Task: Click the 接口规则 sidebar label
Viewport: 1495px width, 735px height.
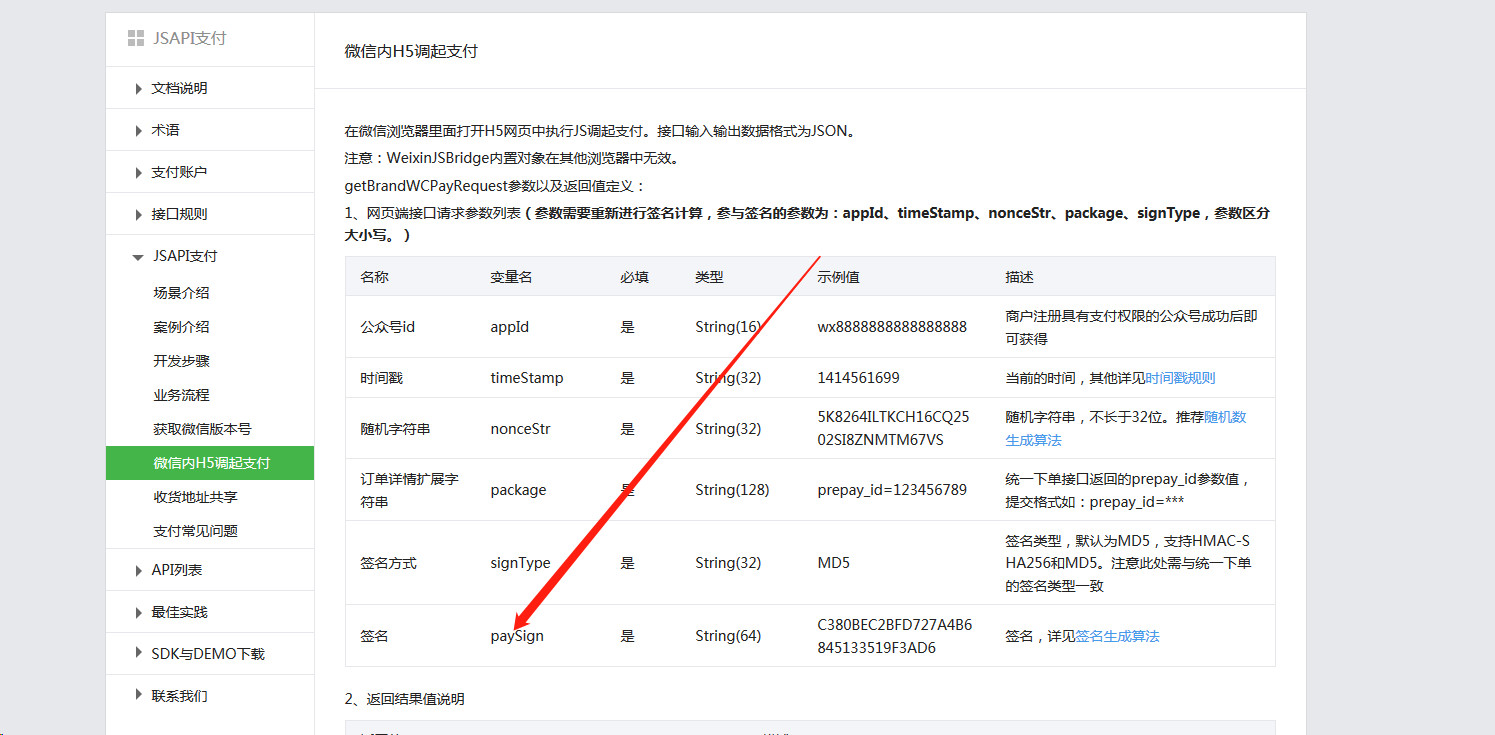Action: point(179,214)
